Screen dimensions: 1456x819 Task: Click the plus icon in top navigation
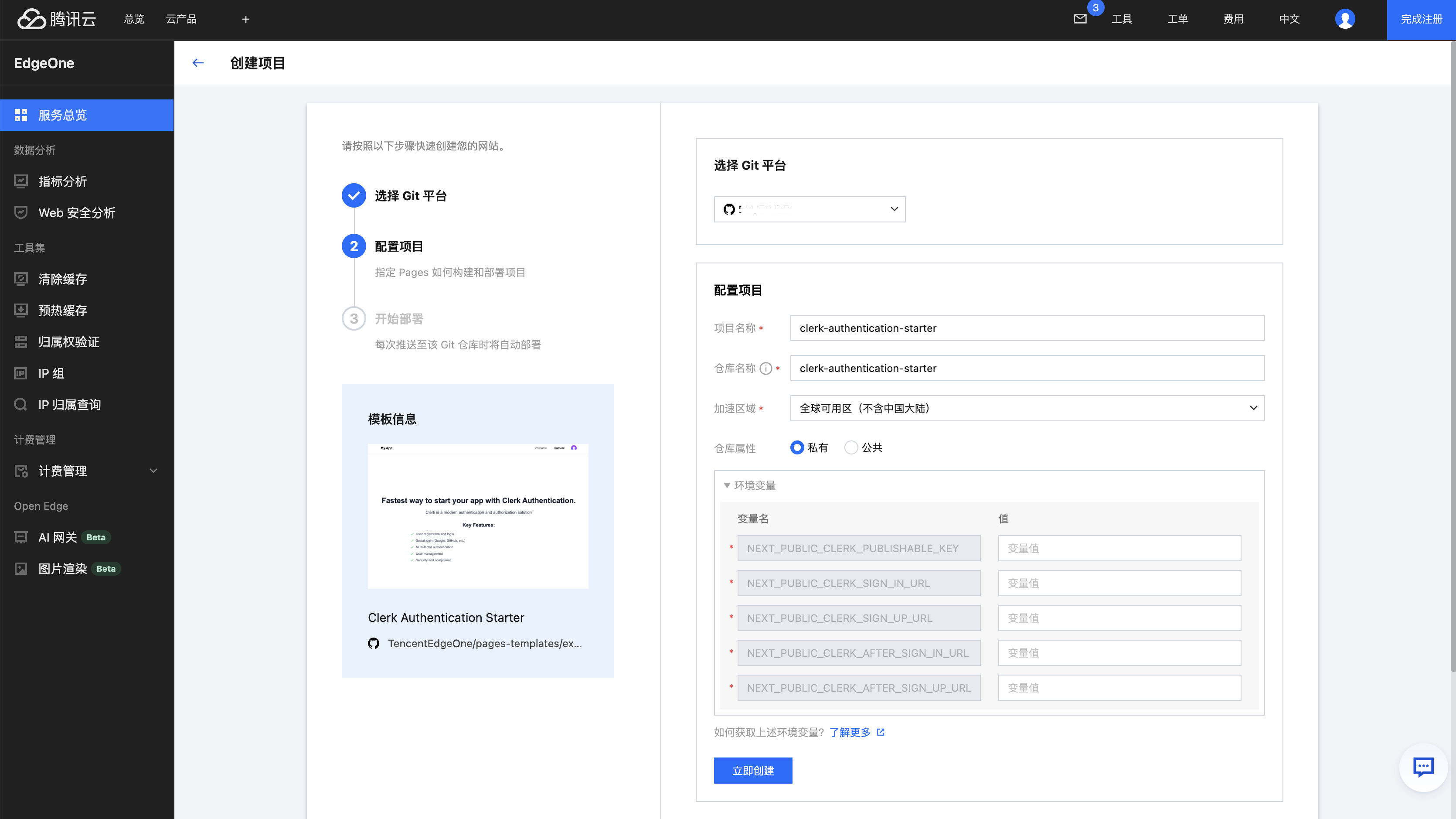245,19
